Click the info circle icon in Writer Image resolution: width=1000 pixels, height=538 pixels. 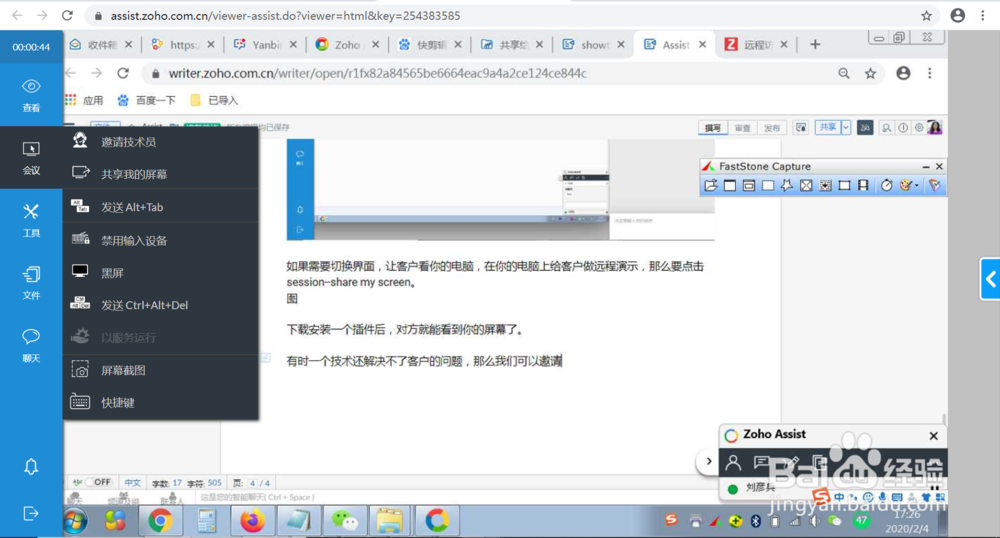tap(903, 127)
